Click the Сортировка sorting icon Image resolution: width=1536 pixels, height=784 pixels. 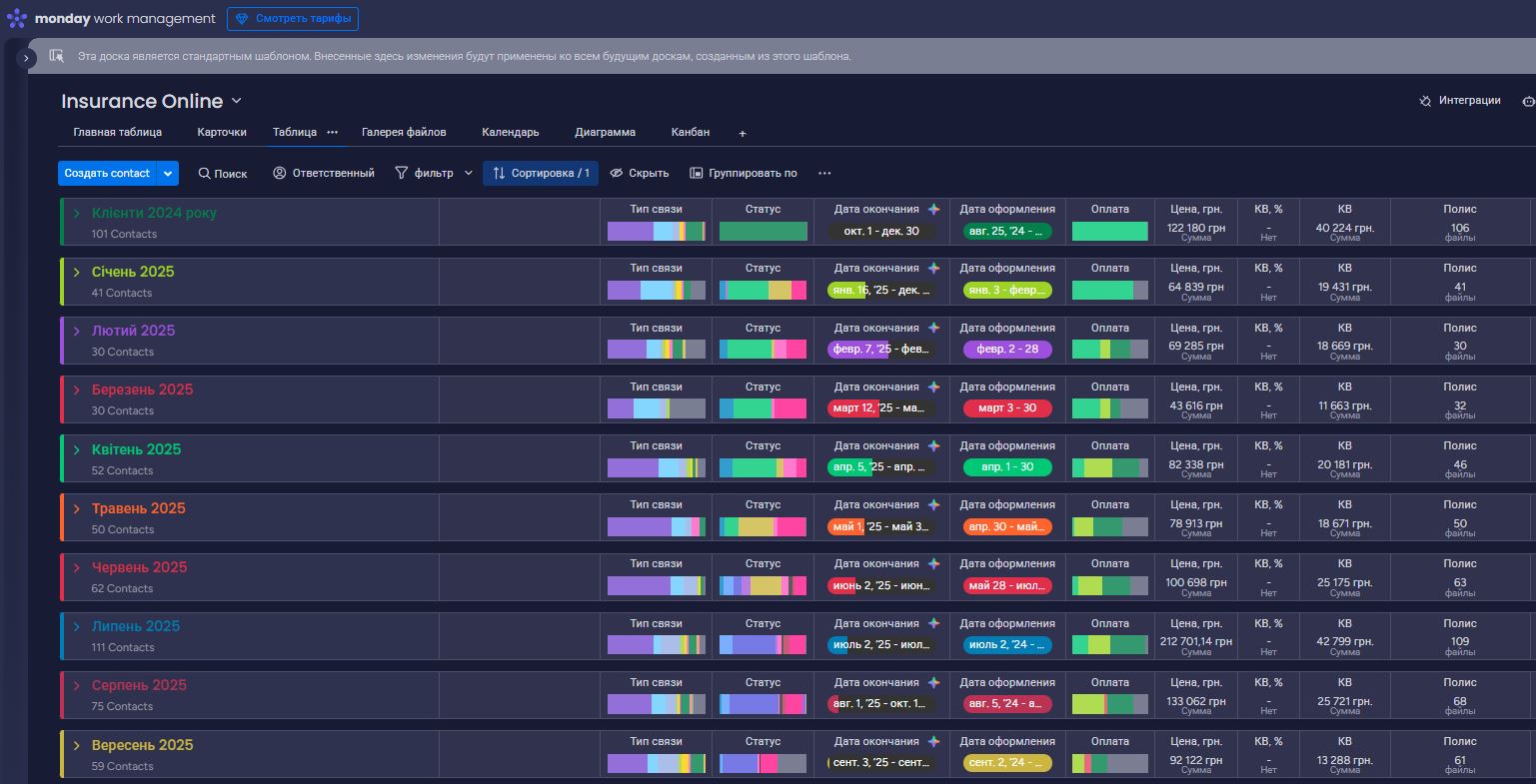[500, 173]
